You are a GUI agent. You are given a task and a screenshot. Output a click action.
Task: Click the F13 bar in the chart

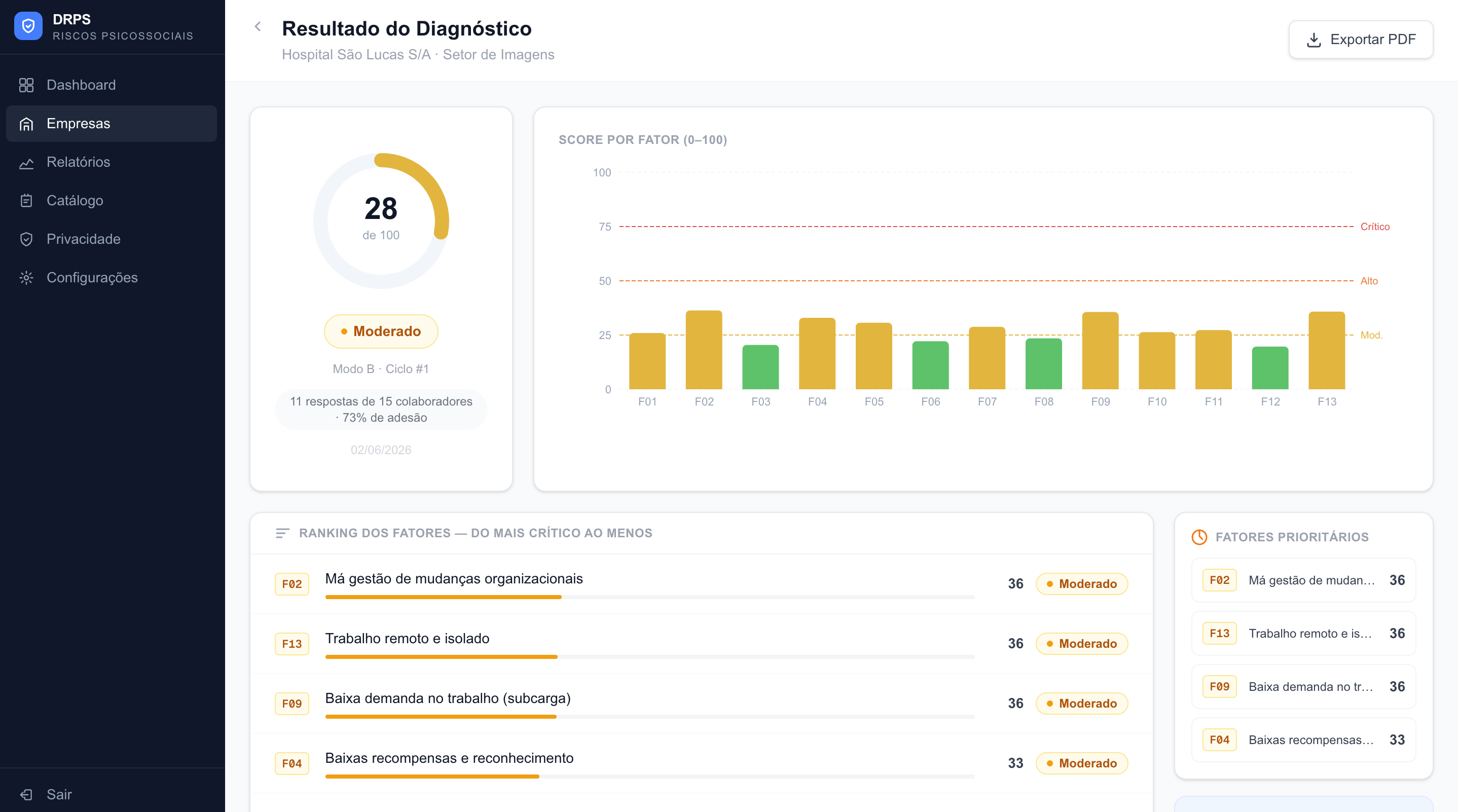1327,350
